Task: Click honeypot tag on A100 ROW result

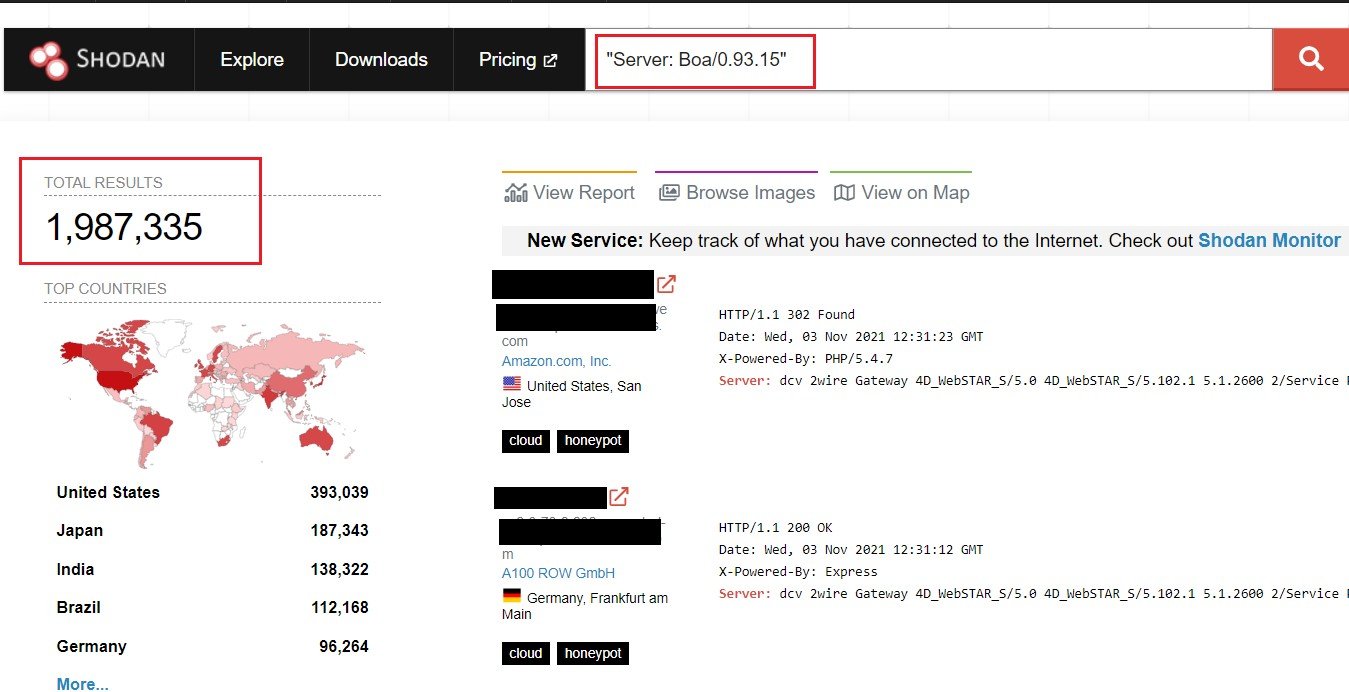Action: [593, 653]
